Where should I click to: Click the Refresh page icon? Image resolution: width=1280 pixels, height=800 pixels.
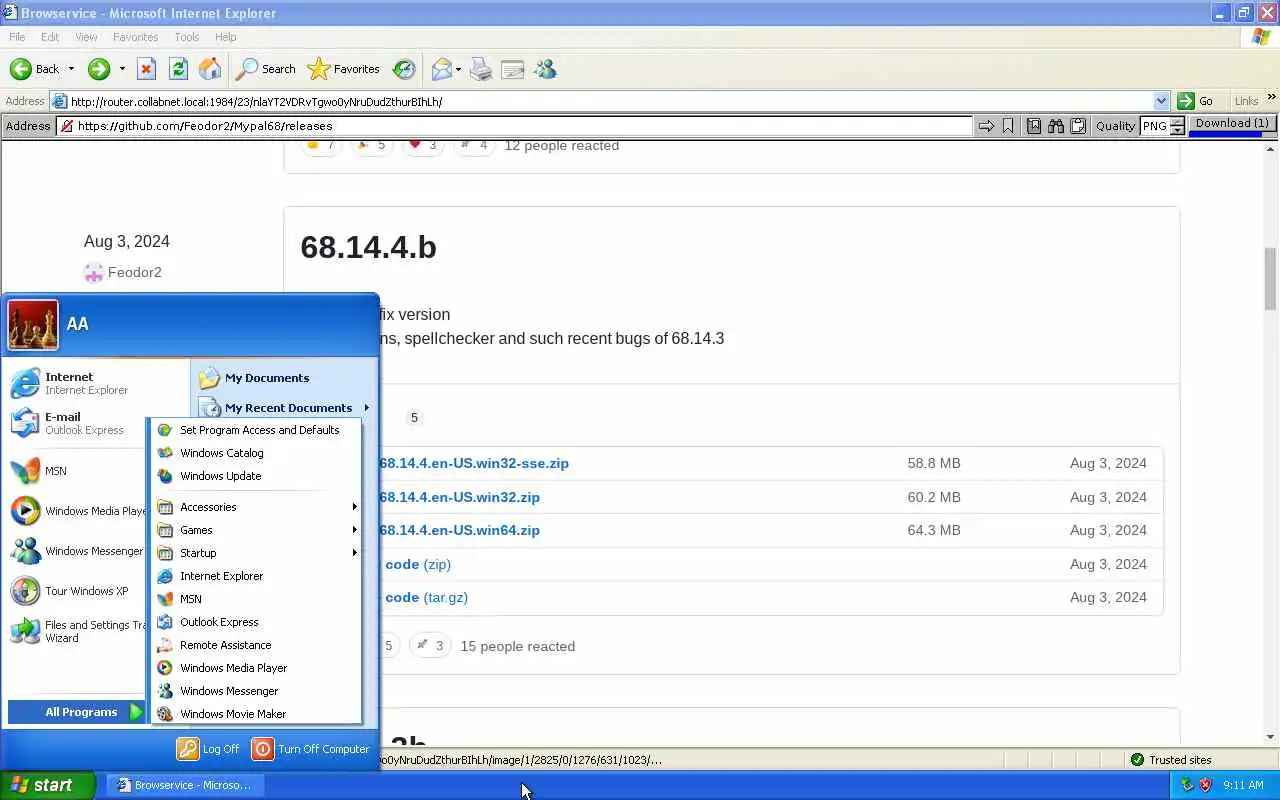point(178,69)
